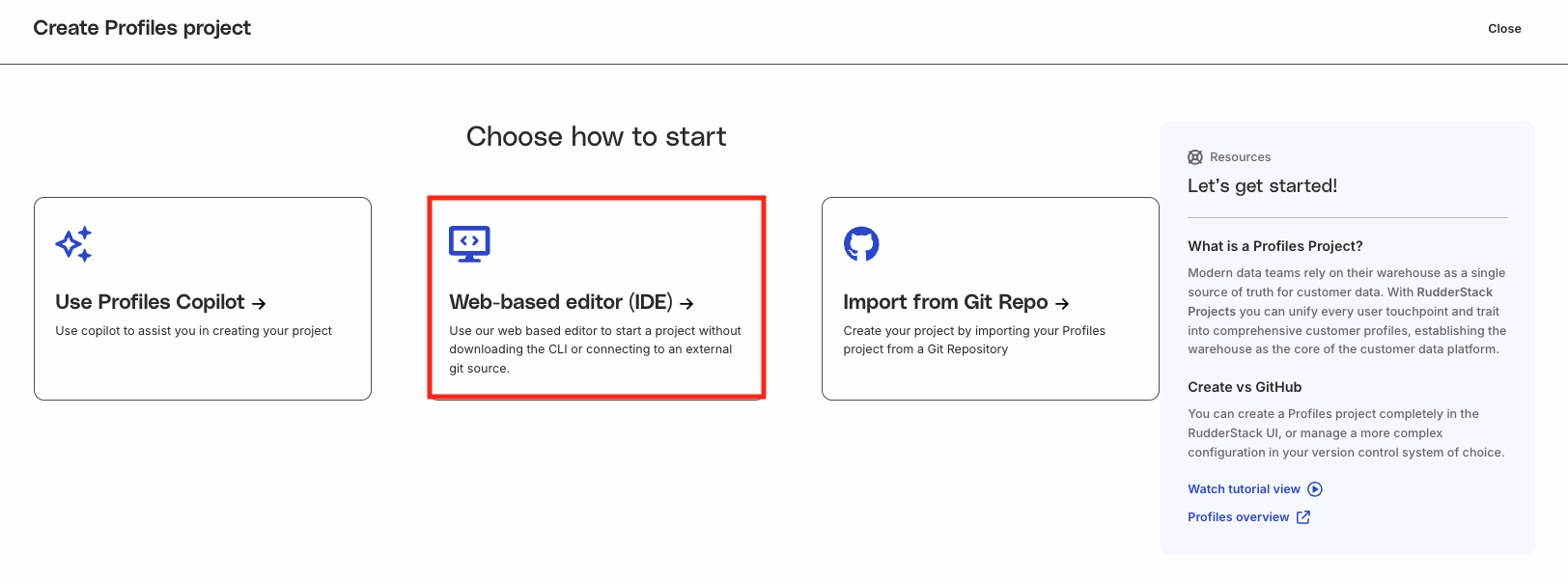This screenshot has width=1568, height=583.
Task: Close the Create Profiles project dialog
Action: tap(1504, 29)
